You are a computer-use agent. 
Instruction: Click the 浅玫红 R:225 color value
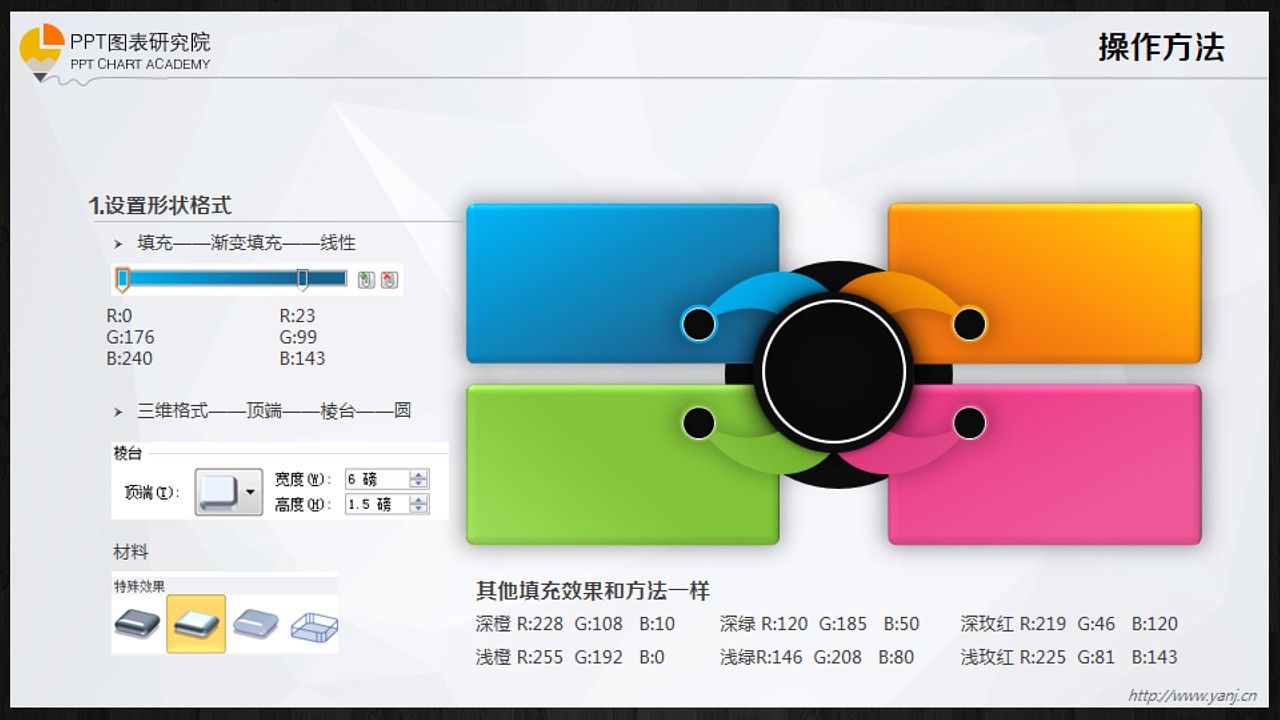(1013, 657)
